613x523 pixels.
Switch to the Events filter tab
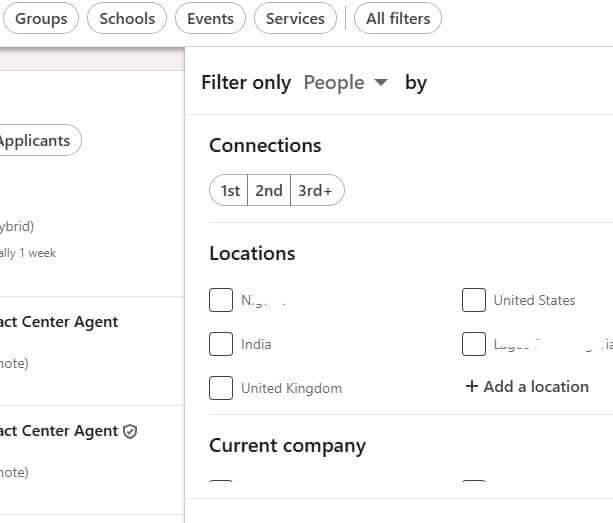click(x=210, y=18)
